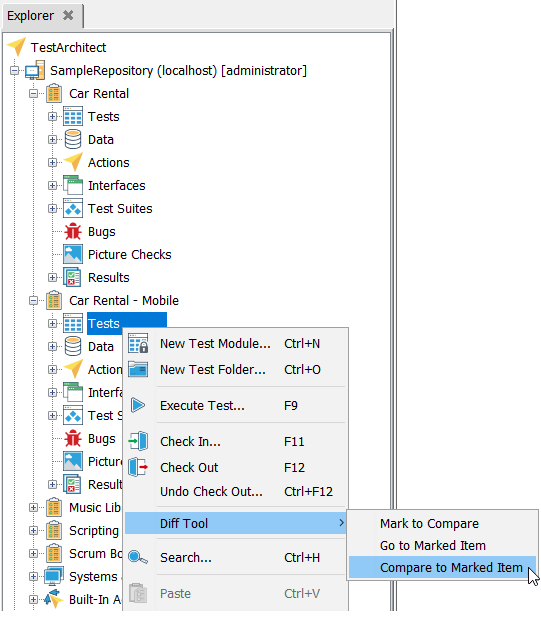Image resolution: width=541 pixels, height=620 pixels.
Task: Click the Actions arrow icon under Car Rental
Action: click(74, 162)
